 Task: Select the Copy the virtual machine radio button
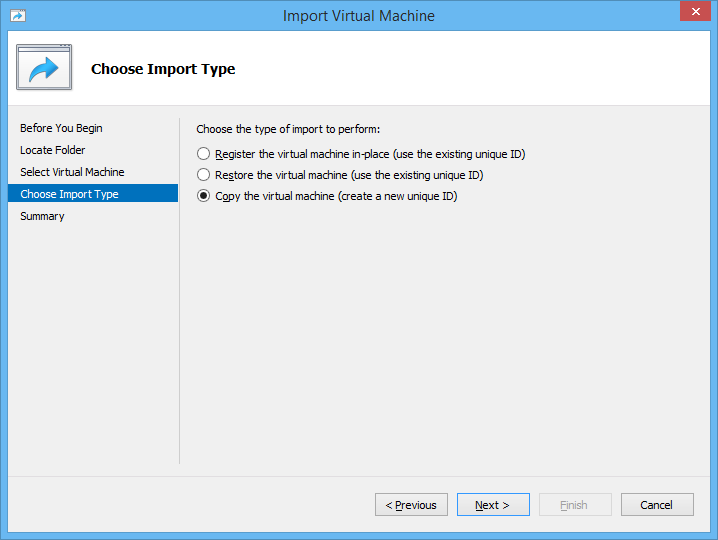[x=204, y=196]
